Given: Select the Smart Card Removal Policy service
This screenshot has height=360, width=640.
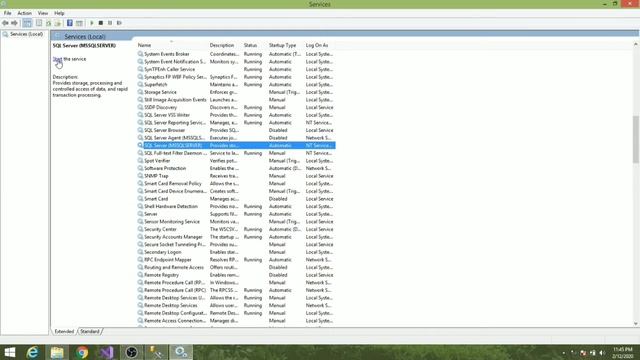Looking at the screenshot, I should coord(236,184).
